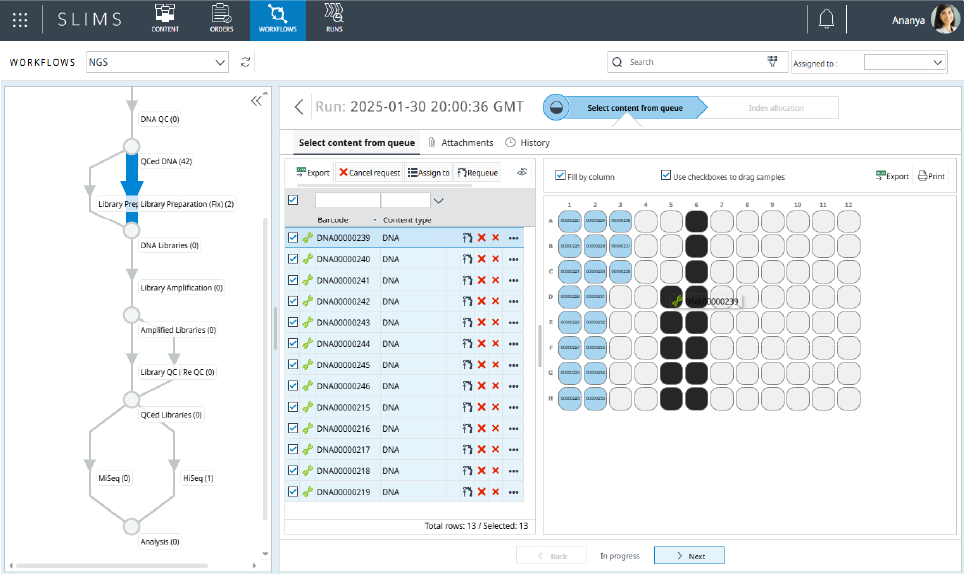The image size is (964, 588).
Task: Open the three-dots menu for DNA00000240
Action: pyautogui.click(x=513, y=259)
